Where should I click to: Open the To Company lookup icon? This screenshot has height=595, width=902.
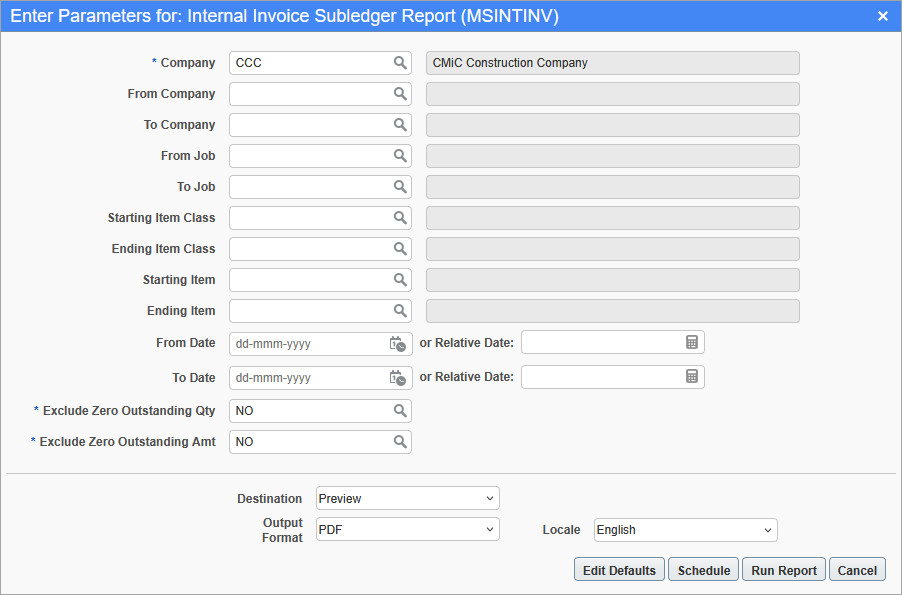pyautogui.click(x=401, y=124)
